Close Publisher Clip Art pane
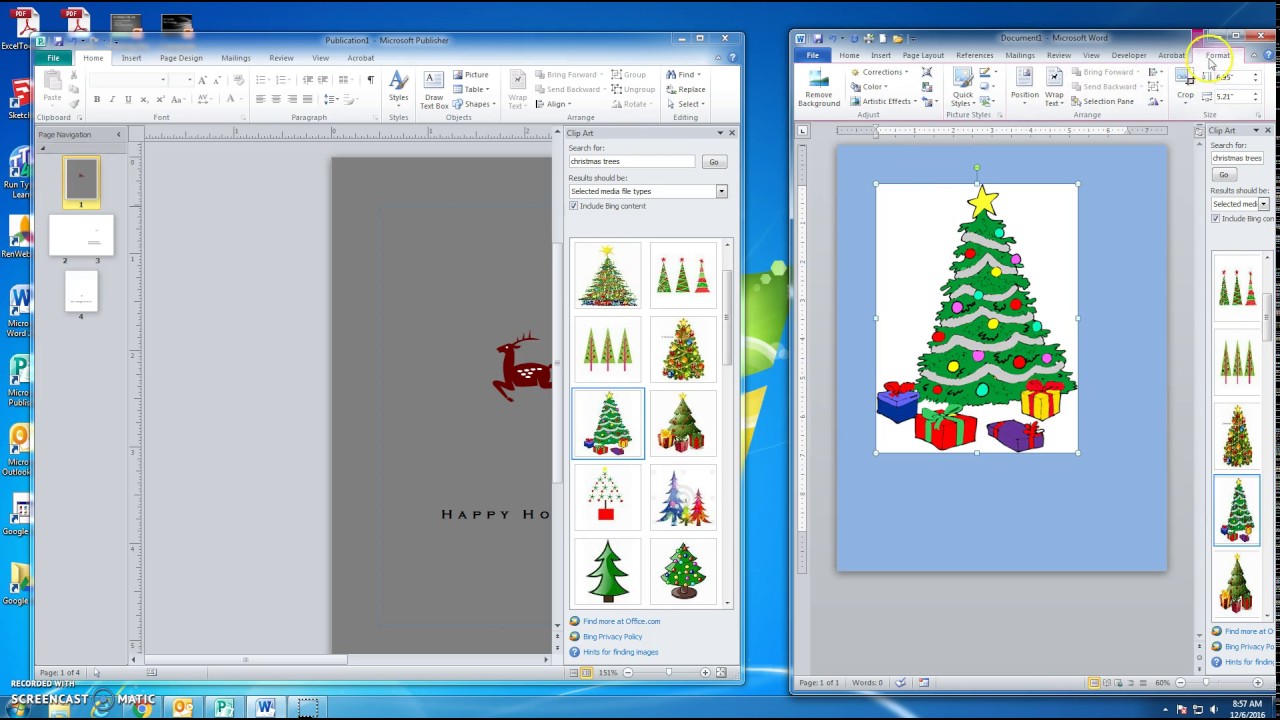 pyautogui.click(x=732, y=133)
